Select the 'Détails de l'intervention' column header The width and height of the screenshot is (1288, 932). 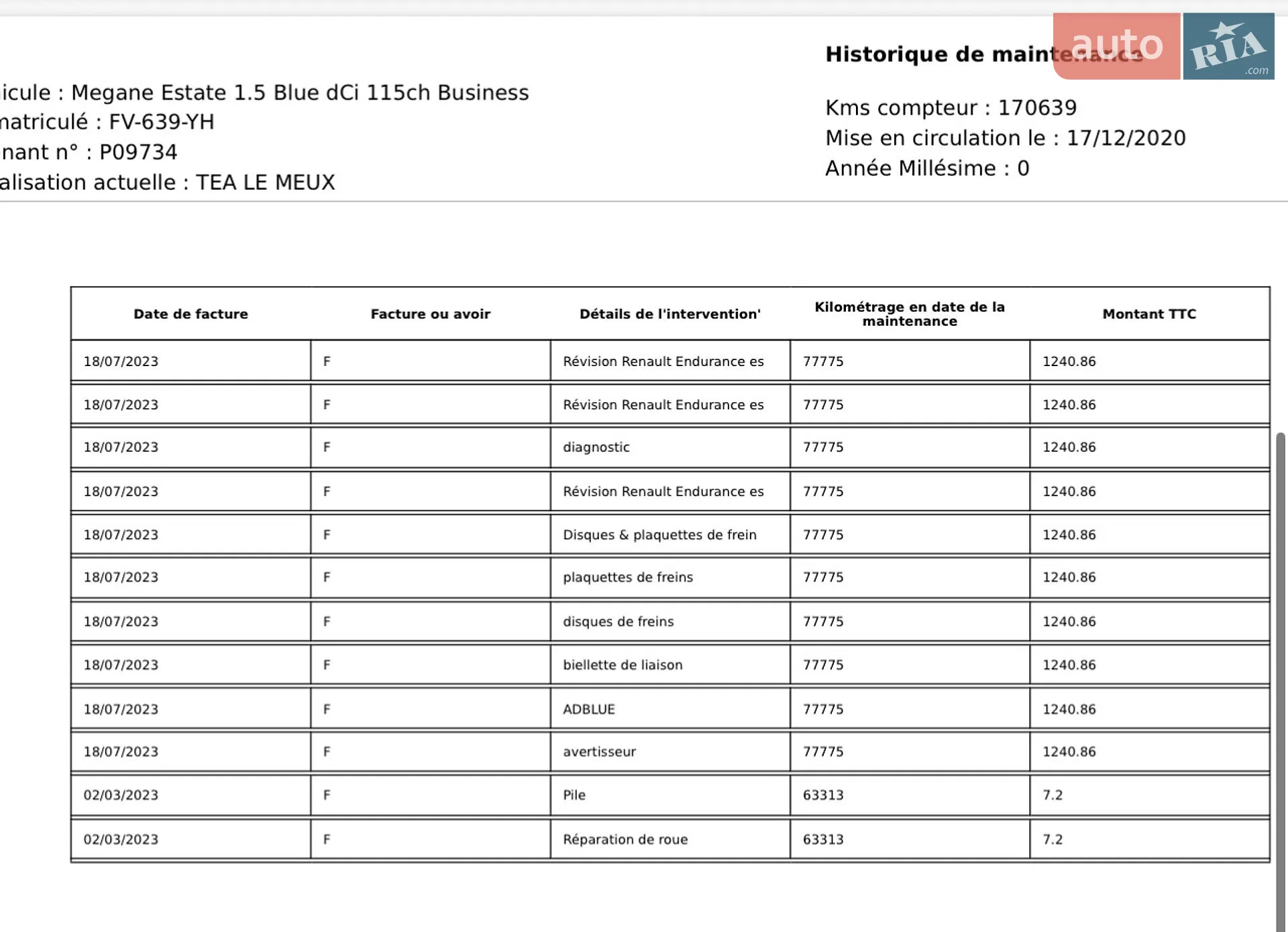670,314
